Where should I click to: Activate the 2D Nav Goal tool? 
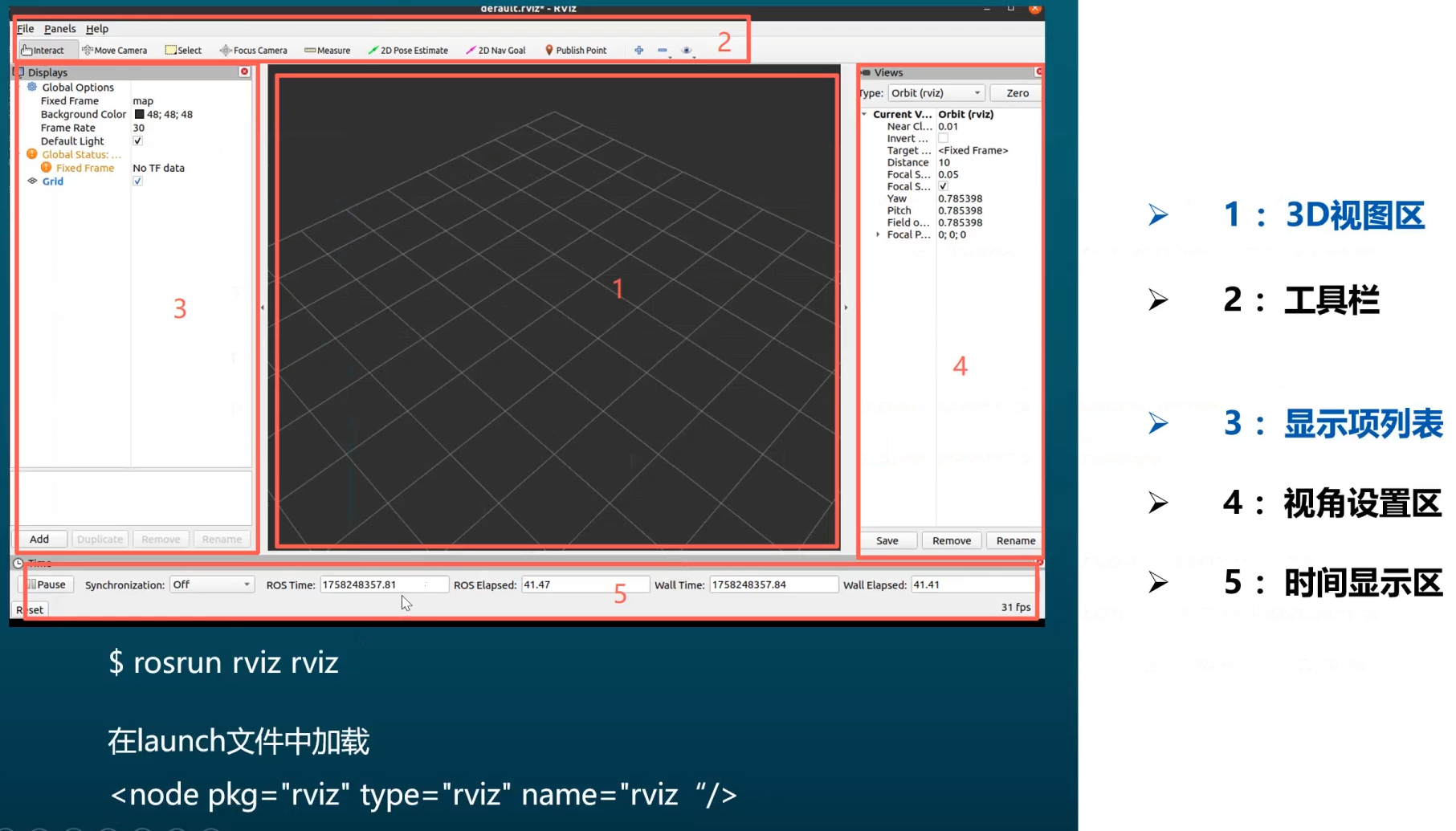[496, 50]
